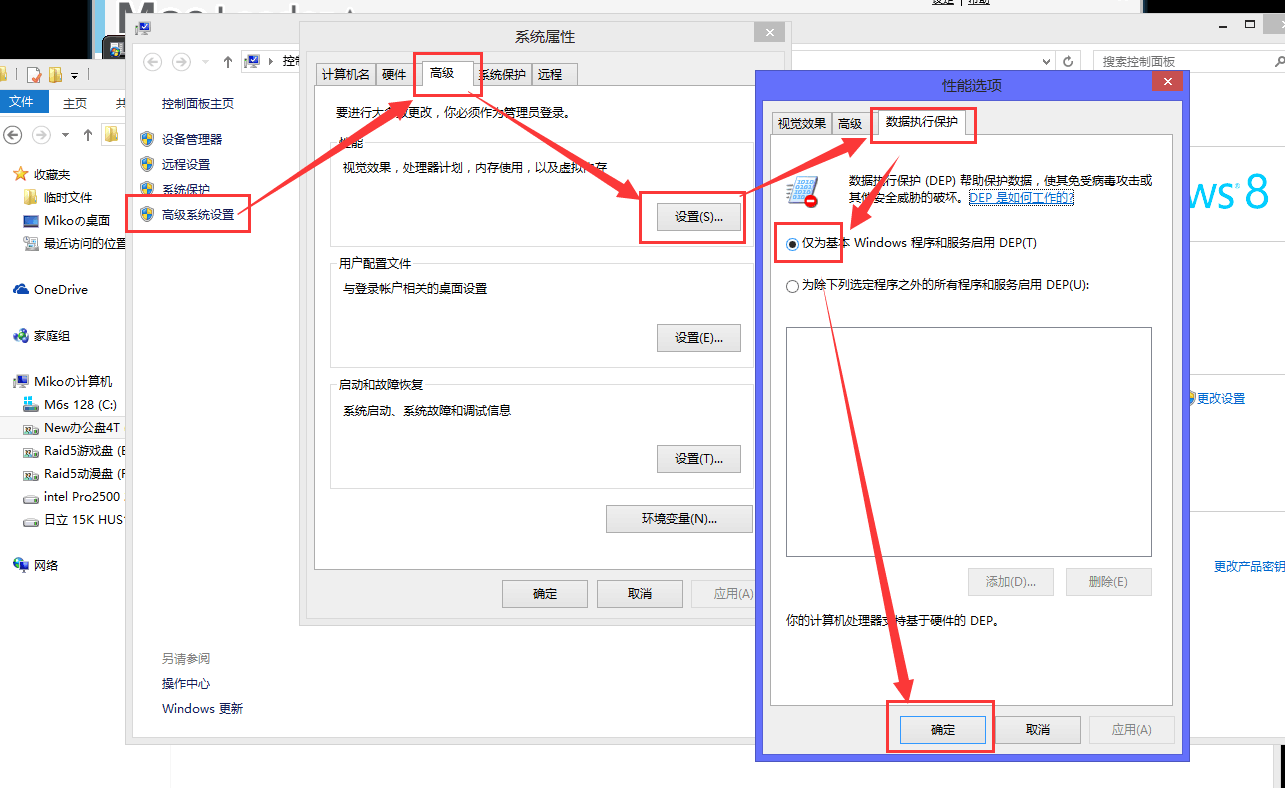
Task: Click the 网络 network icon in sidebar
Action: 21,565
